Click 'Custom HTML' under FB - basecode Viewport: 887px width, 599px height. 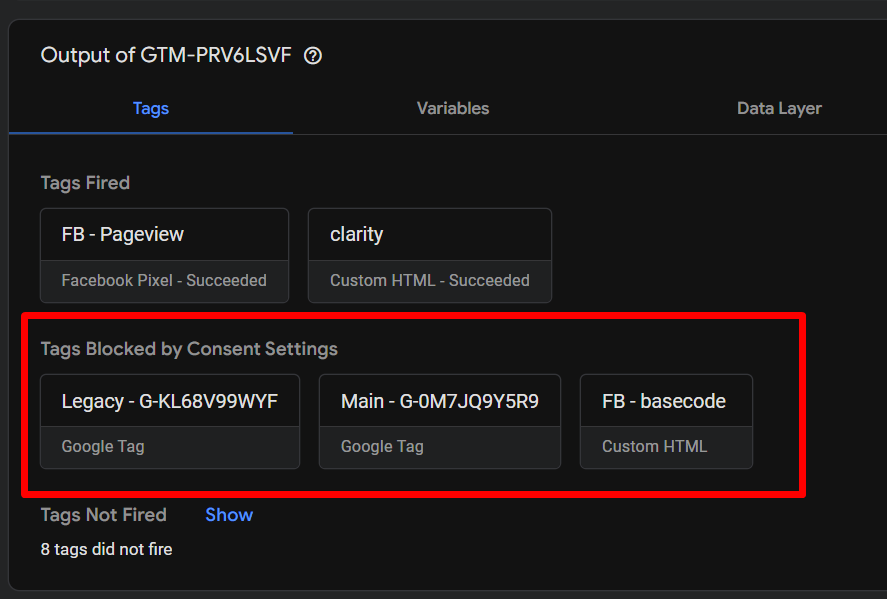pyautogui.click(x=655, y=447)
